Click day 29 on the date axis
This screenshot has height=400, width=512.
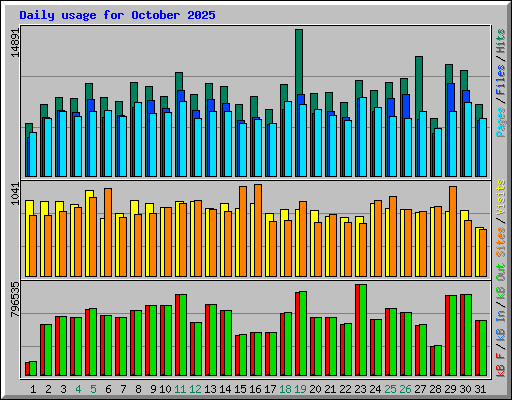pos(450,389)
